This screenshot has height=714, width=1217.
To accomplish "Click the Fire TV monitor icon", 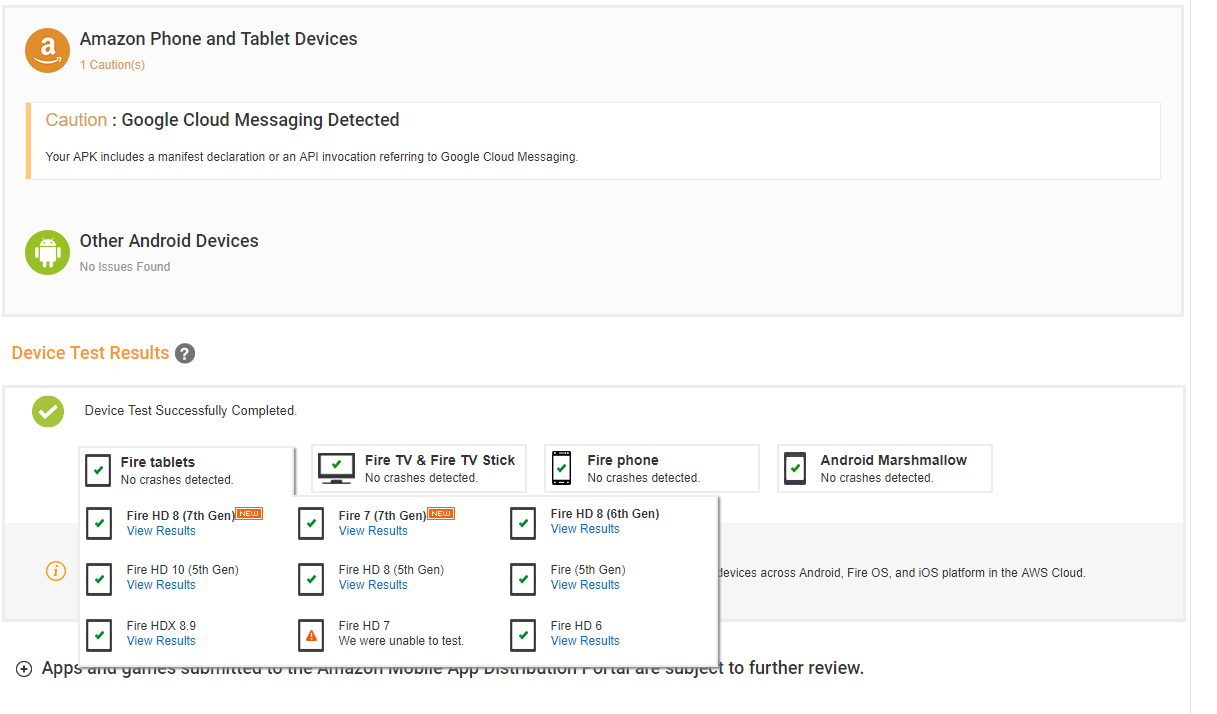I will coord(336,467).
